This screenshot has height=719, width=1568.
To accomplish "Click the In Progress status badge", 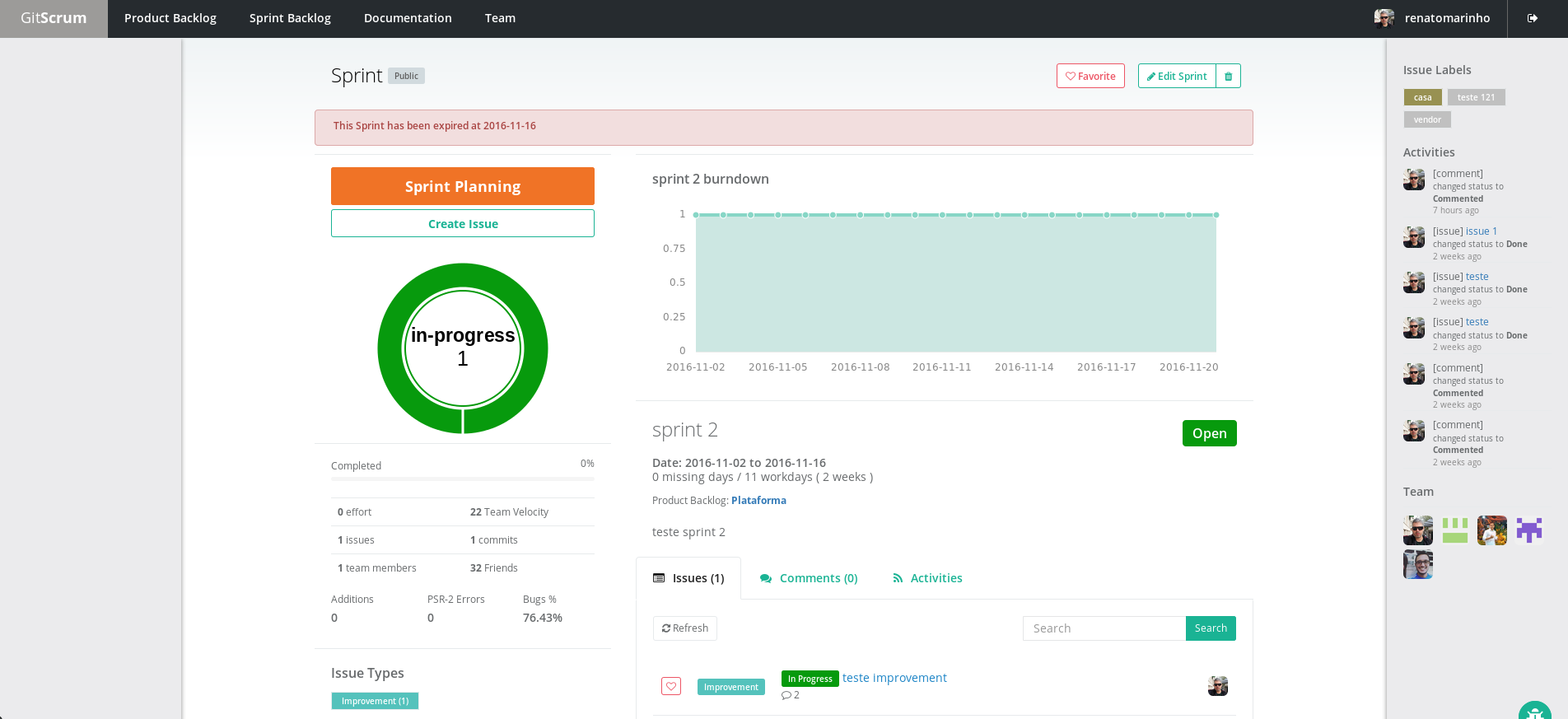I will point(810,679).
